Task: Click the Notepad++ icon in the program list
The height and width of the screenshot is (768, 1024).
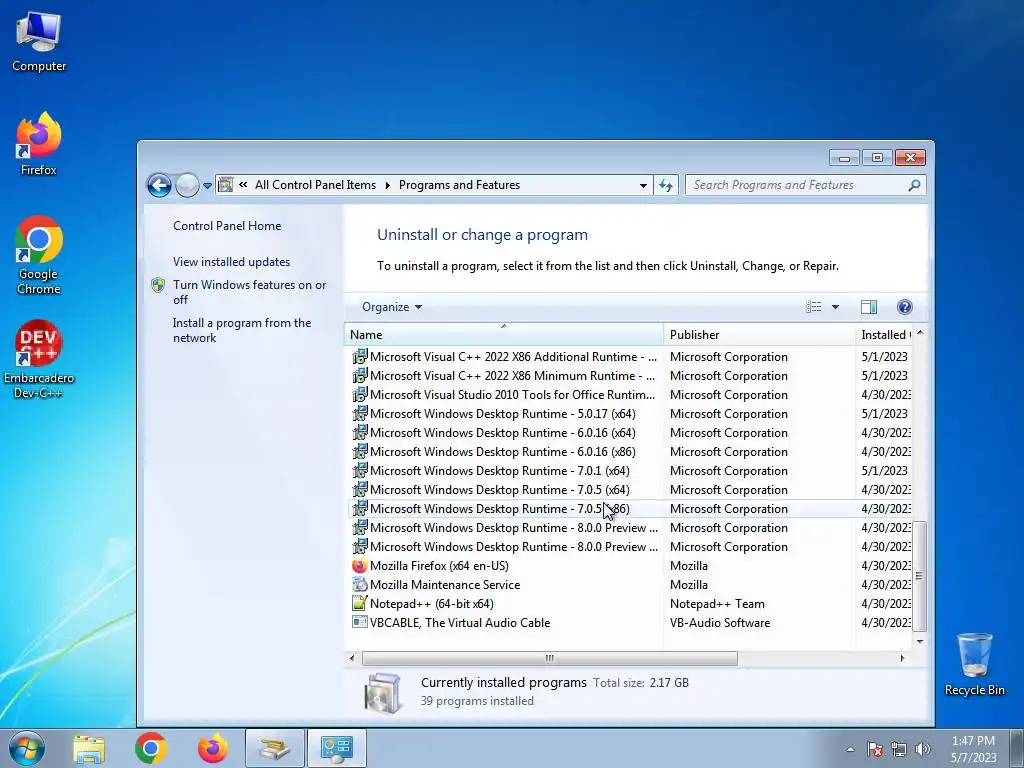Action: pos(359,603)
